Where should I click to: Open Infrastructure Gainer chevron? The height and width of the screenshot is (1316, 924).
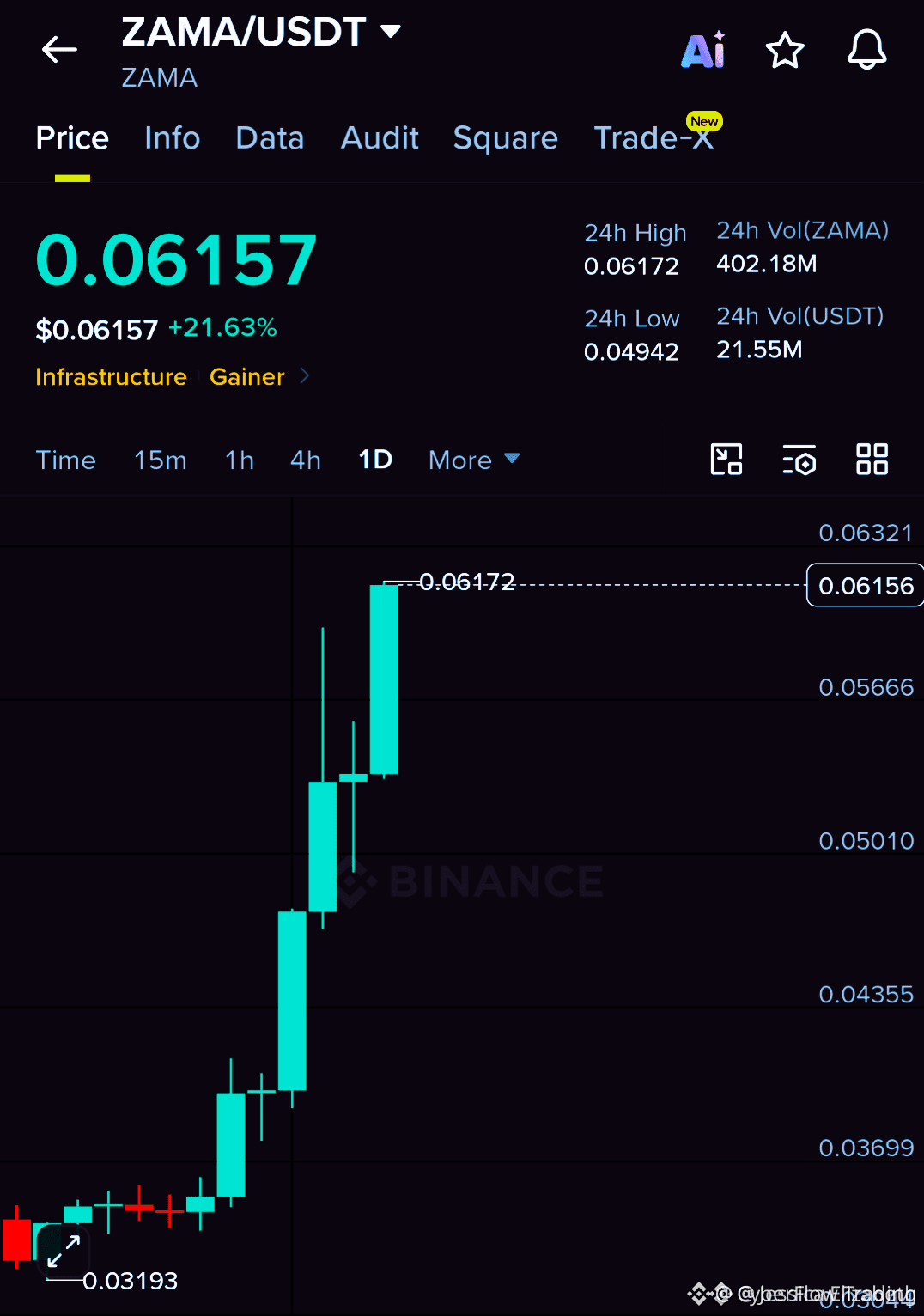[x=304, y=376]
